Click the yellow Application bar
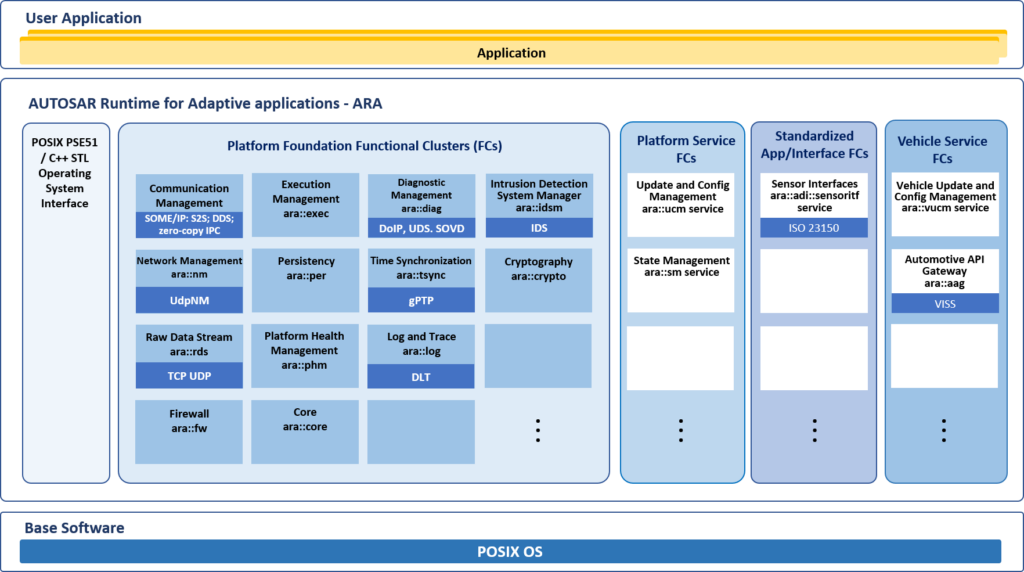 click(x=511, y=53)
